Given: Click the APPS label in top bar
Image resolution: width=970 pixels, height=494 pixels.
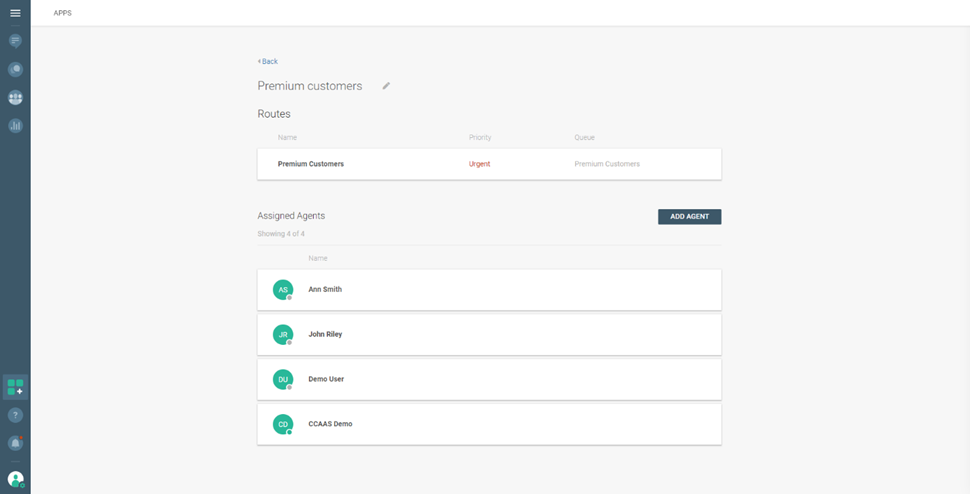Looking at the screenshot, I should tap(62, 13).
